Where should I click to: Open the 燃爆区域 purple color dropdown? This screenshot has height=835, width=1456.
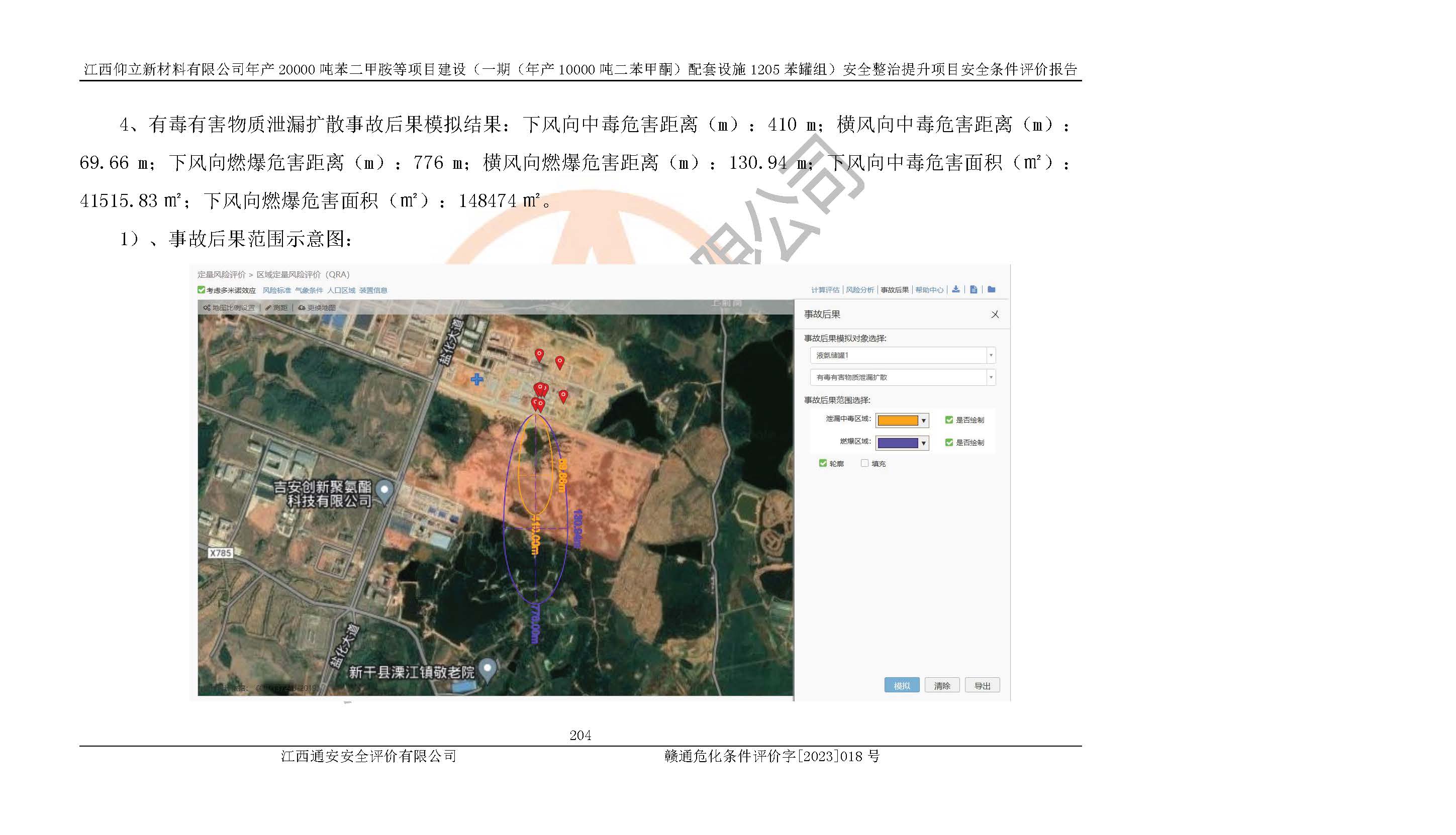(x=923, y=443)
